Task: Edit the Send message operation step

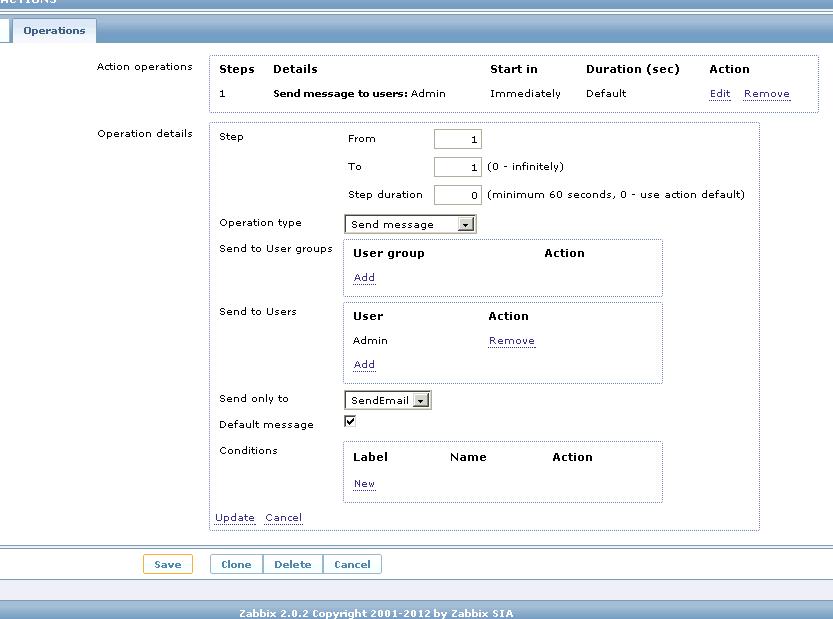Action: point(720,94)
